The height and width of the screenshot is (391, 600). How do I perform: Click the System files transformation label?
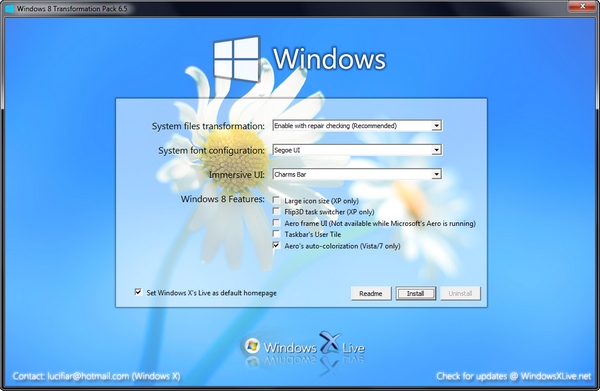click(x=208, y=126)
